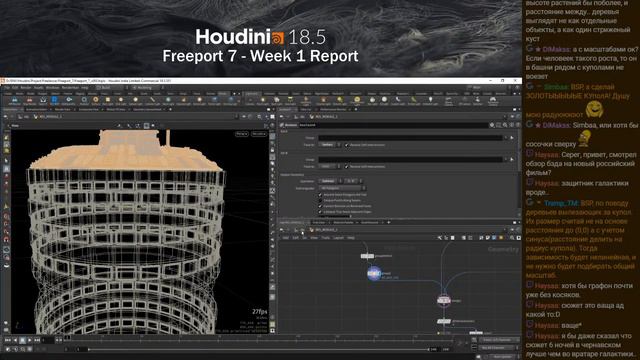The width and height of the screenshot is (640, 360).
Task: Click chat username Tramp_TM
Action: click(x=560, y=203)
